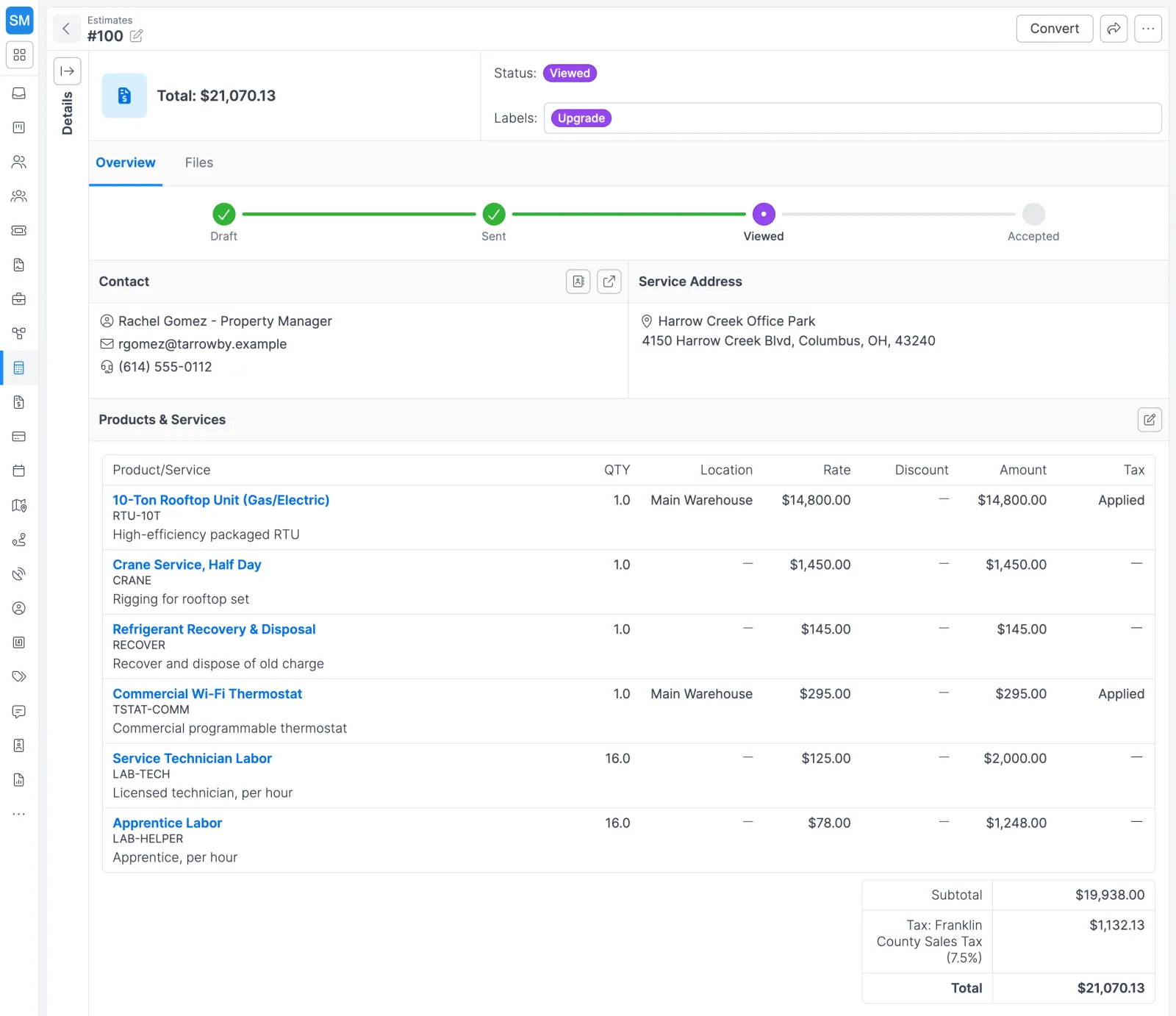Open the three-dot more options menu
The width and height of the screenshot is (1176, 1016).
pos(1147,29)
